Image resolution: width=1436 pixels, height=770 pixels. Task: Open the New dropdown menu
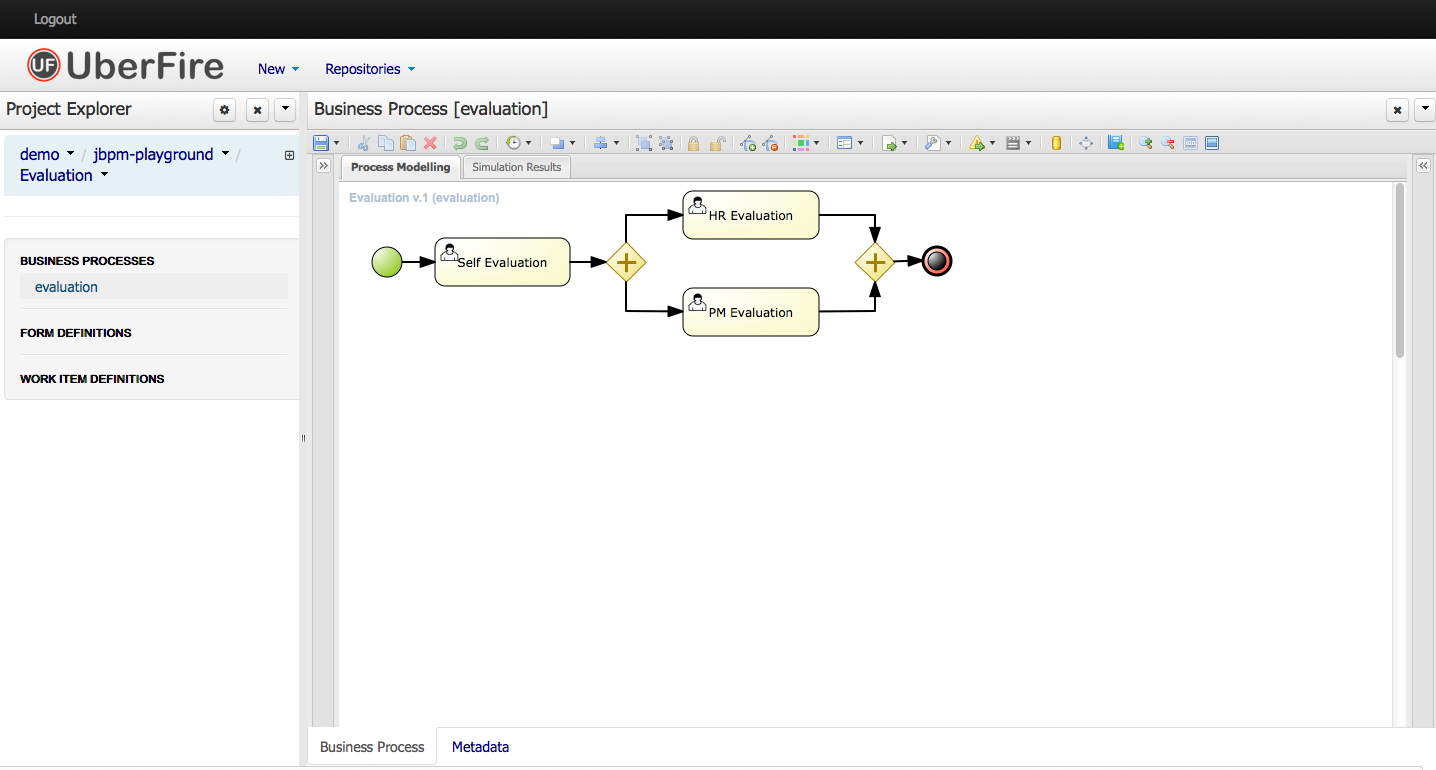(x=278, y=69)
